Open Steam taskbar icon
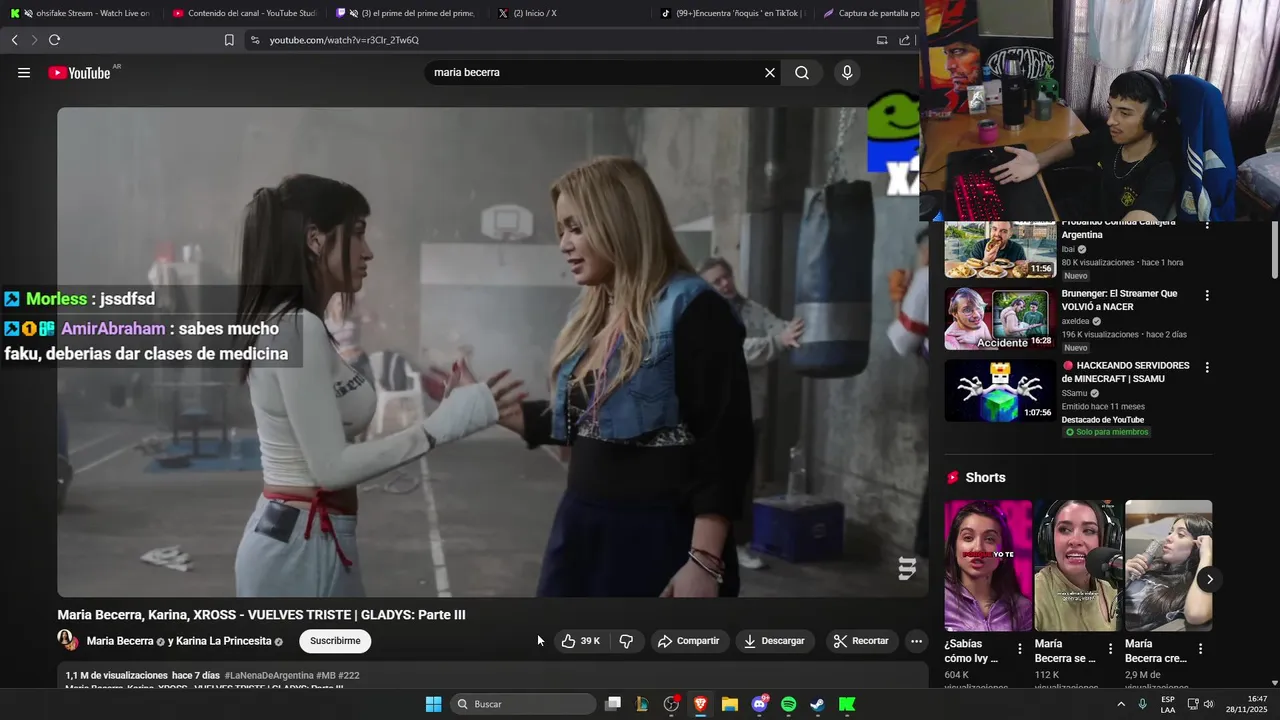The image size is (1280, 720). (817, 704)
